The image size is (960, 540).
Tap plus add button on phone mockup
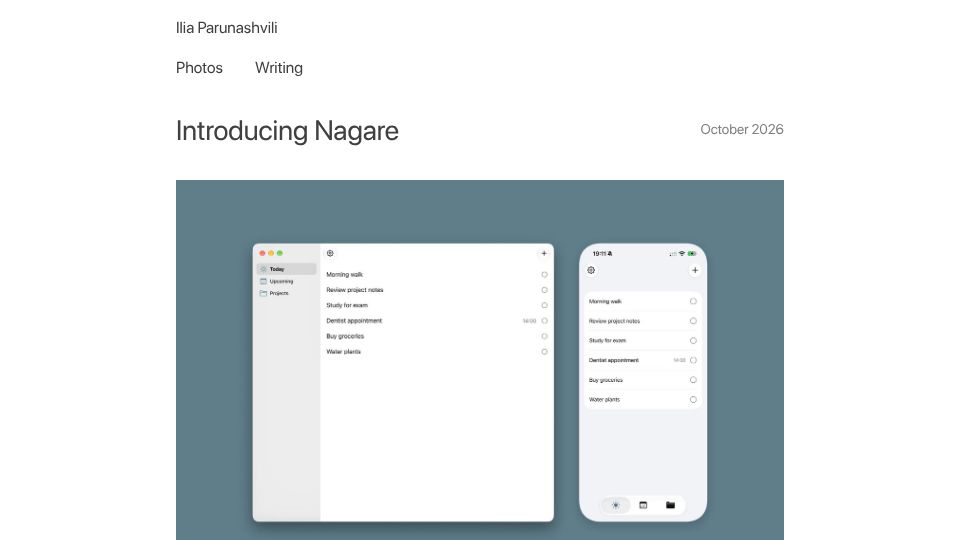point(695,270)
